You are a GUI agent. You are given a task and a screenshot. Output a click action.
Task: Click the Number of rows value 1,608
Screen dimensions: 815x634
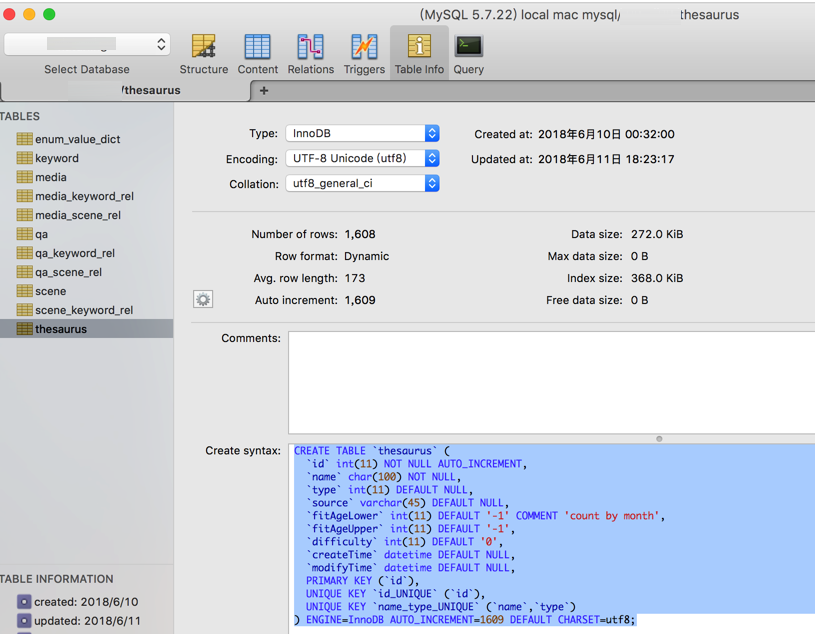click(360, 234)
